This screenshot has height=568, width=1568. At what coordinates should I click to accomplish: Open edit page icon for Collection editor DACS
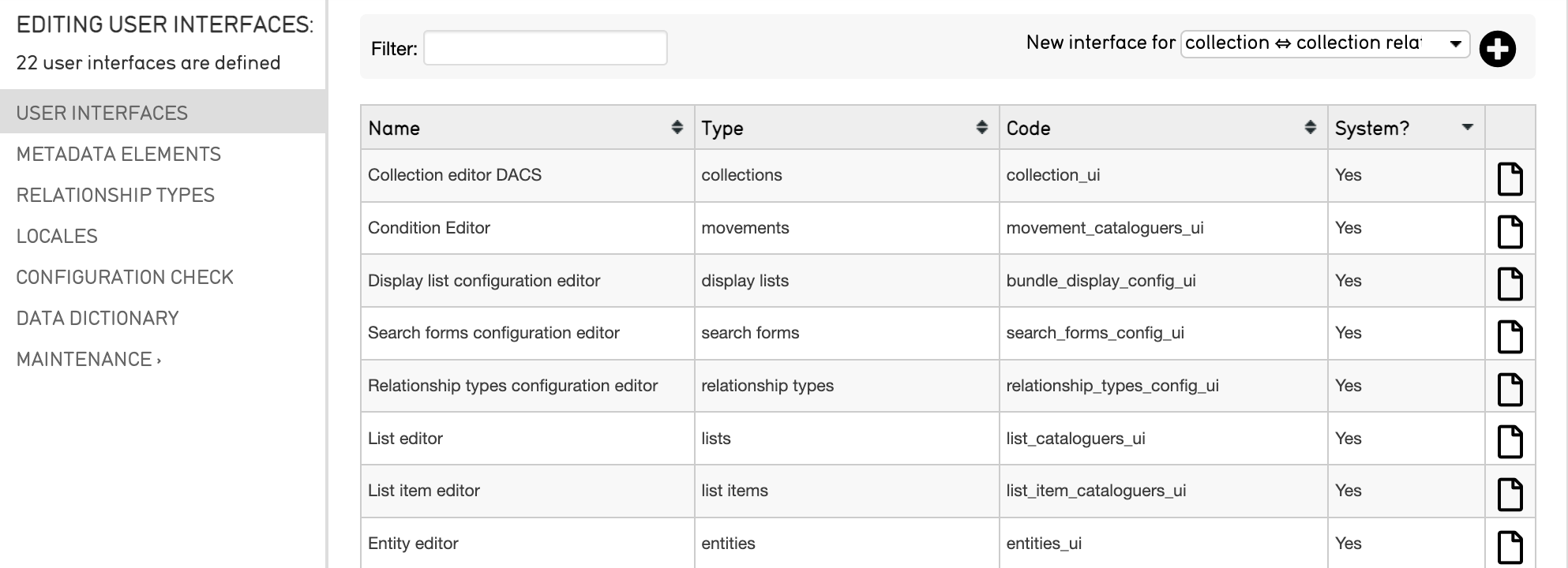click(x=1510, y=178)
